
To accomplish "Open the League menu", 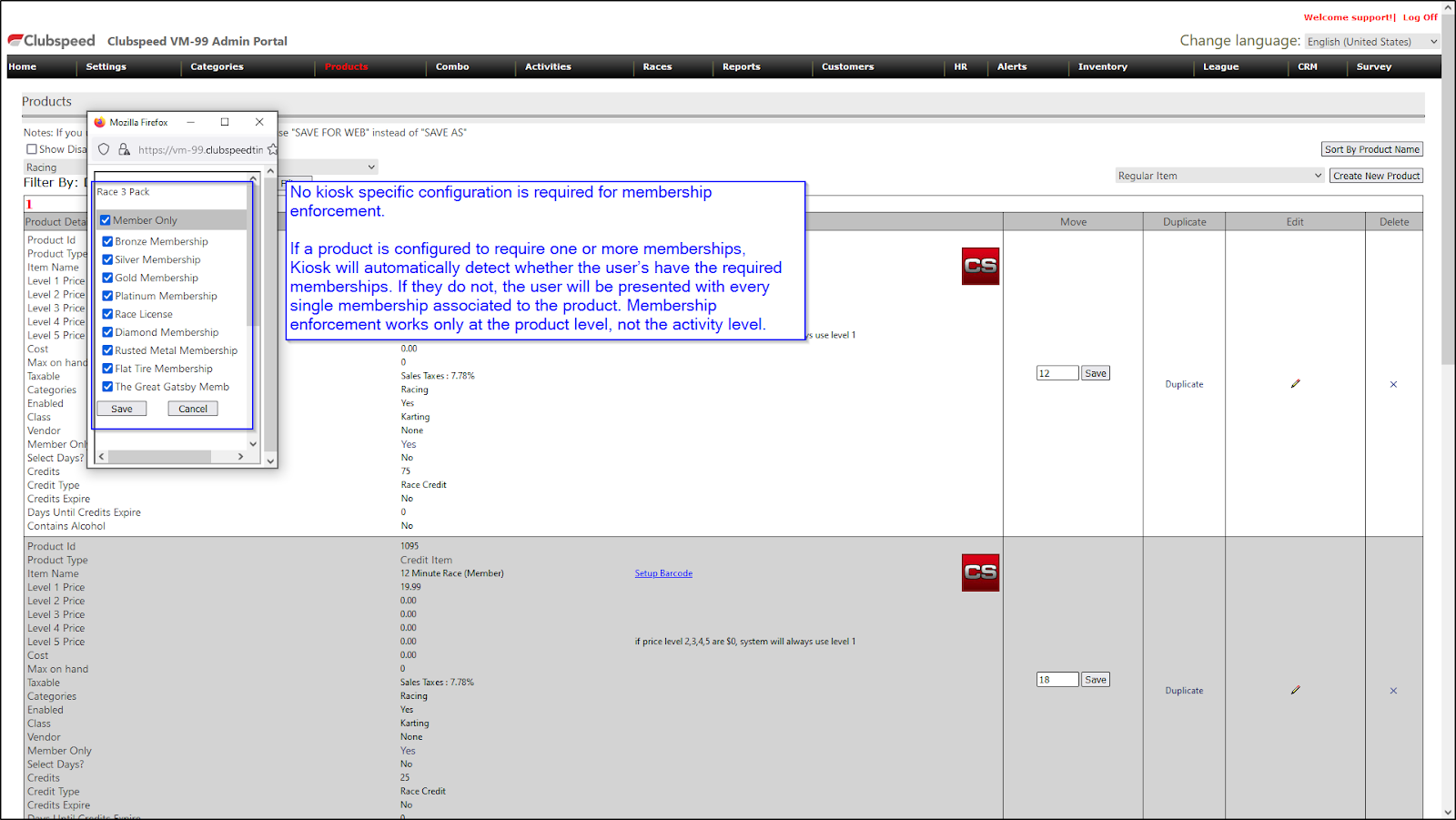I will [1220, 66].
